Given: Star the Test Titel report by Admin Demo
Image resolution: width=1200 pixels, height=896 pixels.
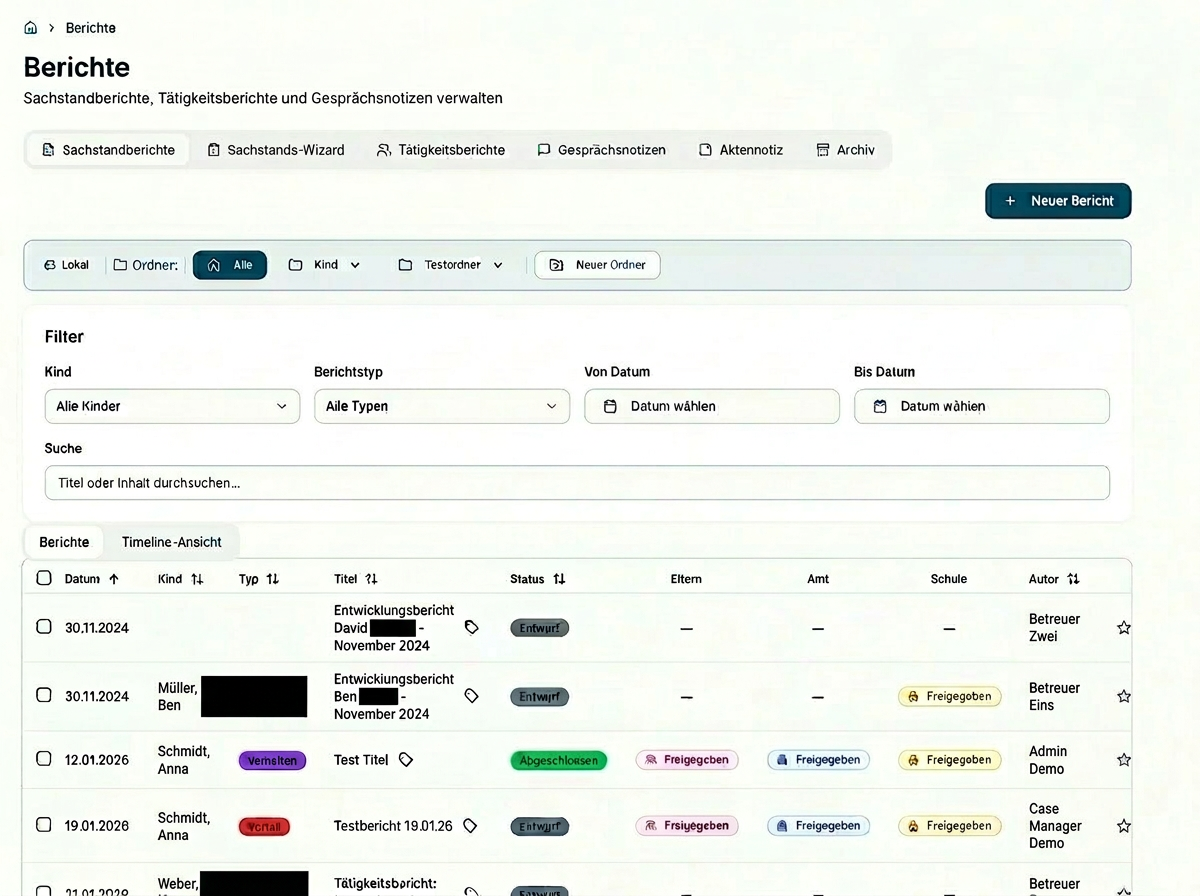Looking at the screenshot, I should click(x=1123, y=760).
